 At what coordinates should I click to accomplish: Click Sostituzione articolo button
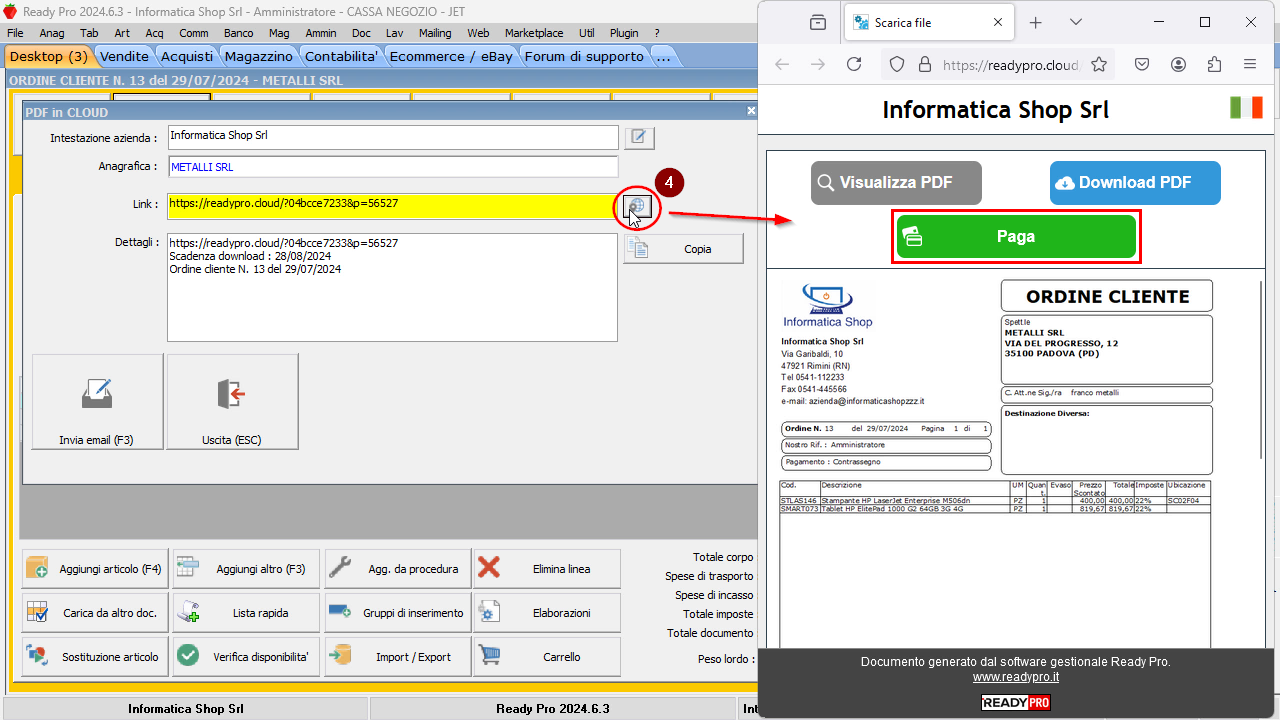(95, 657)
